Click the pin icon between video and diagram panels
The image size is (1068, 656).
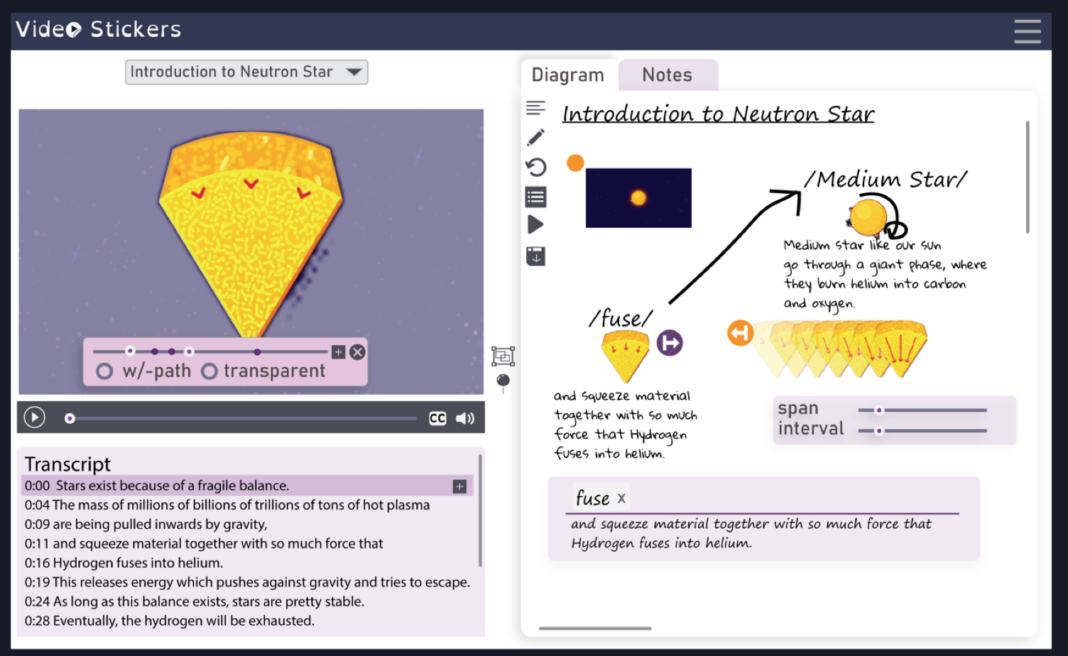(x=503, y=381)
